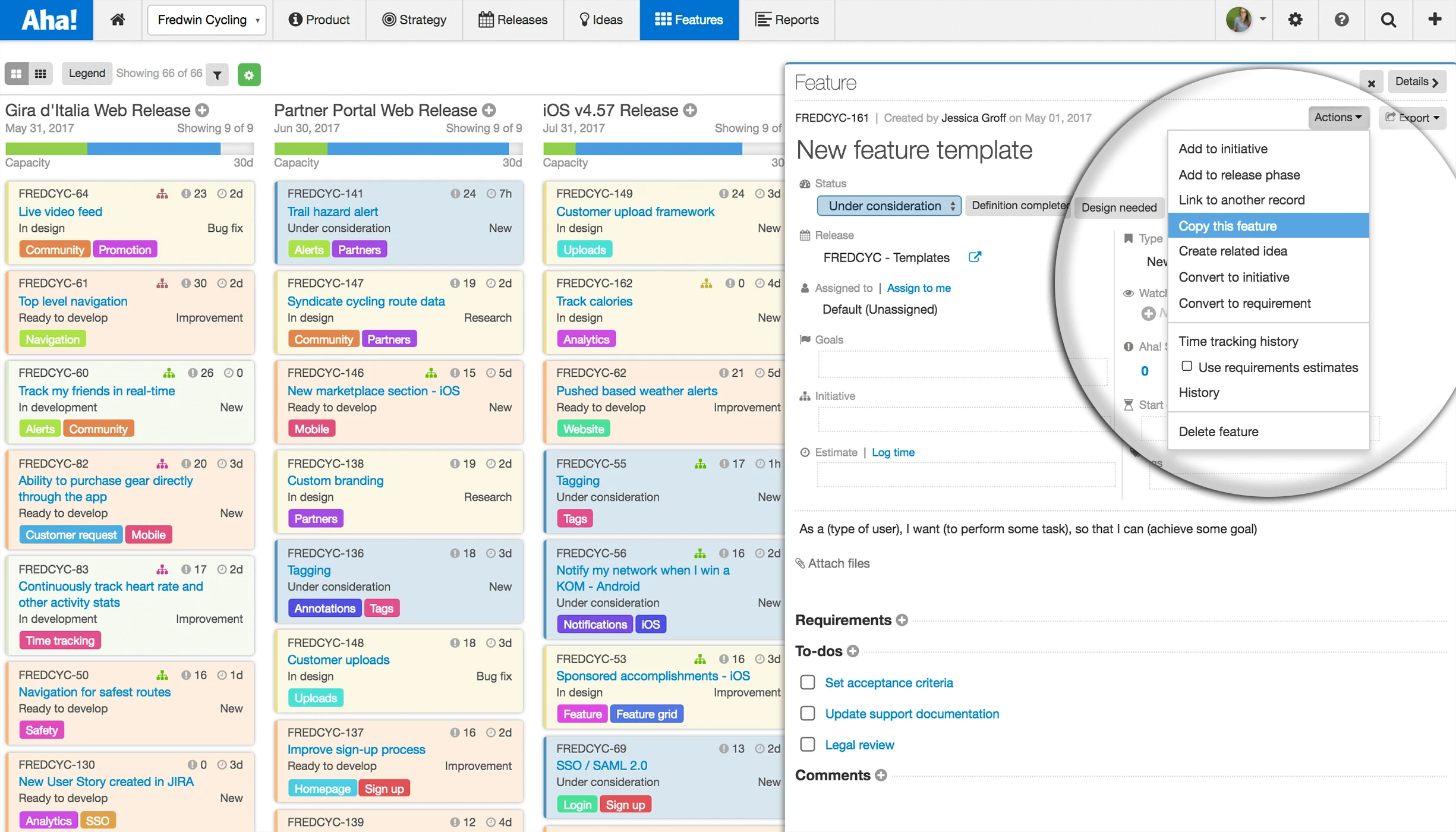Add a new requirement with plus icon

click(x=902, y=620)
